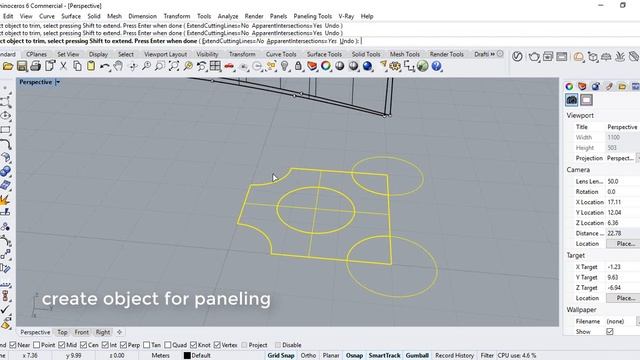Click the black Default layer color swatch
Viewport: 640px width, 360px height.
point(187,356)
